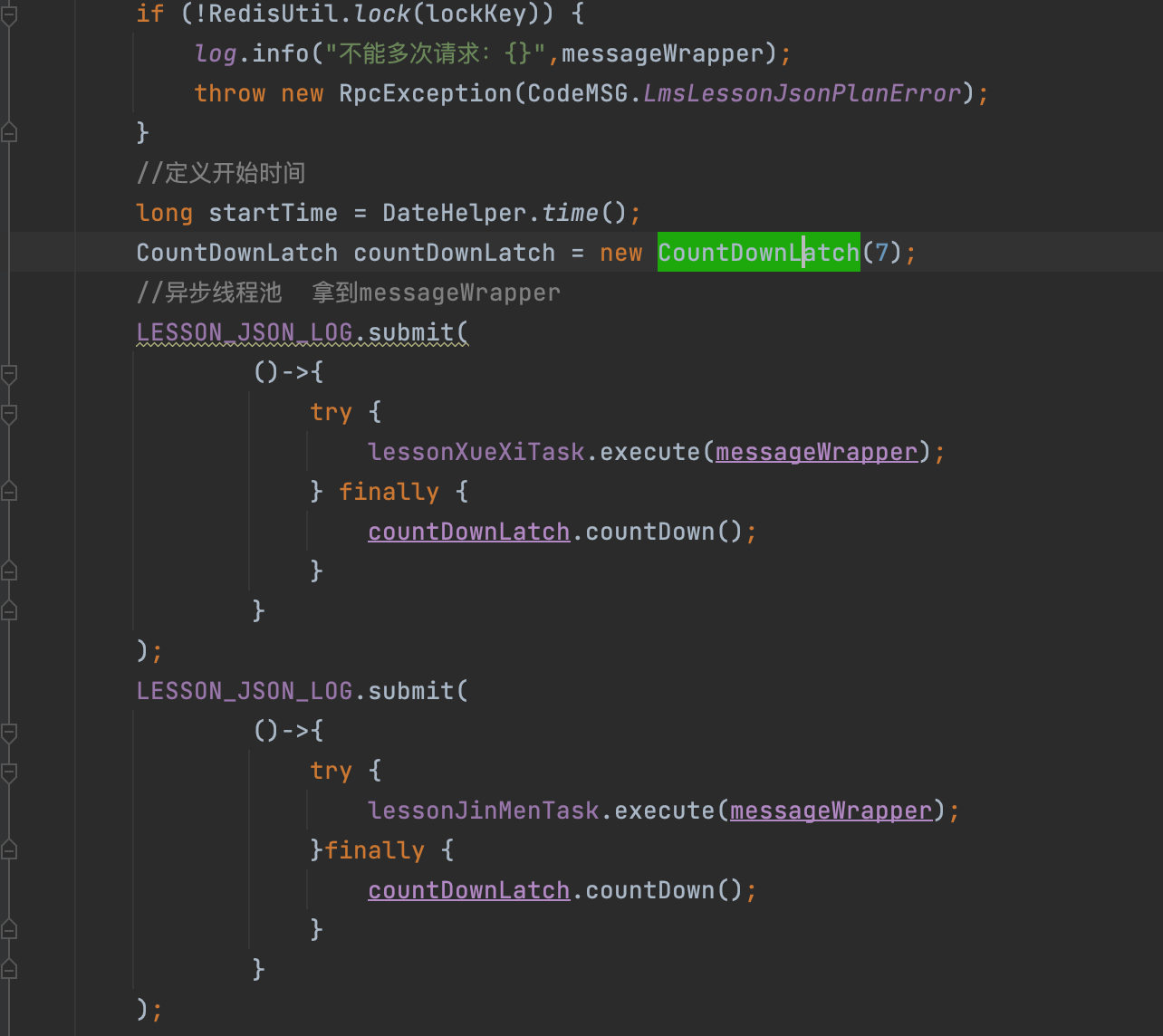Click the new keyword before RpcException
1163x1036 pixels.
303,93
